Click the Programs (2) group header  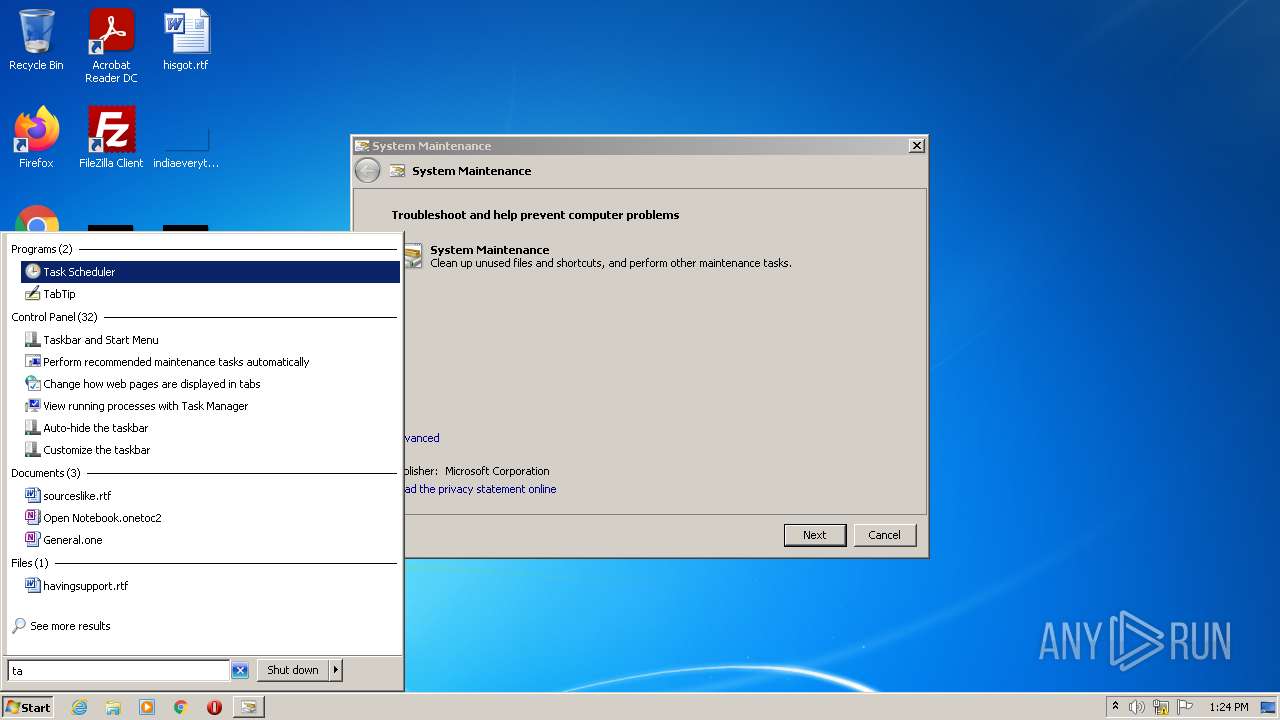42,249
